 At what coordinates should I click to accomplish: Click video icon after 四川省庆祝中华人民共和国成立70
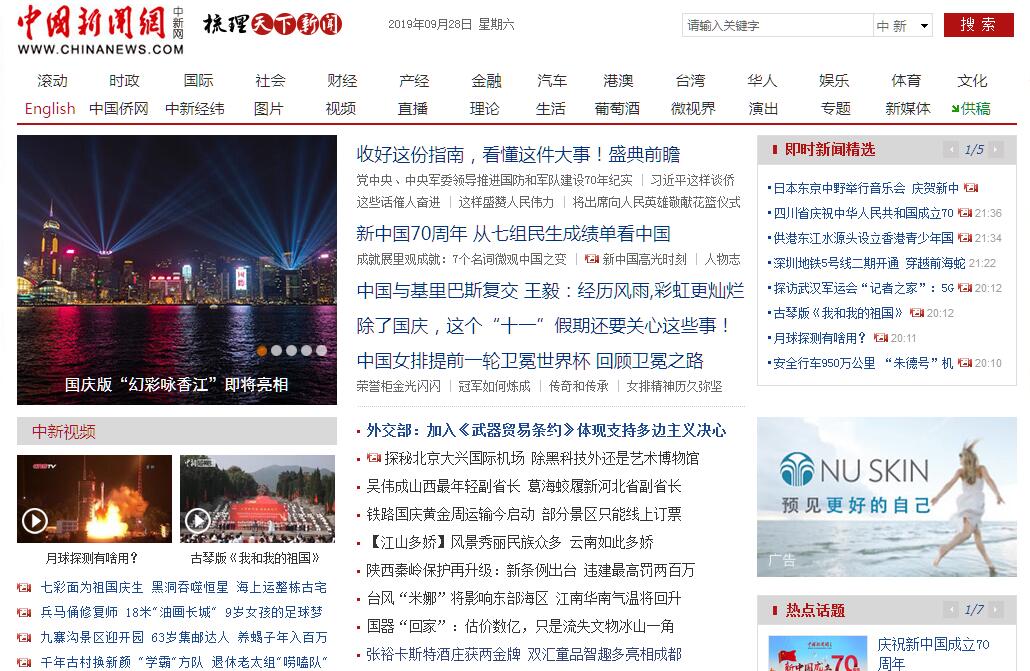965,213
